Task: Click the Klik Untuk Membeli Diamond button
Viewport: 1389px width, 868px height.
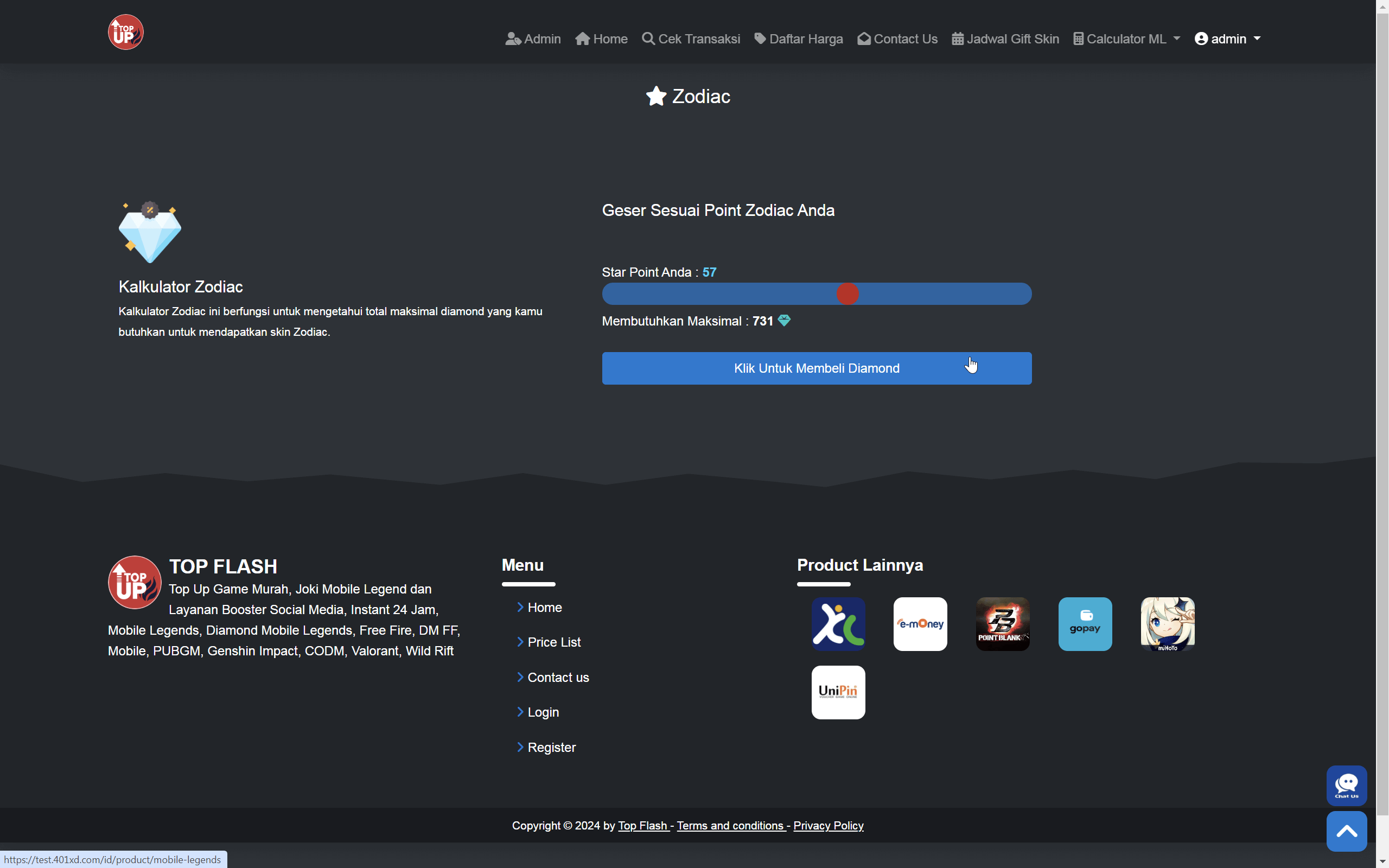Action: click(x=816, y=368)
